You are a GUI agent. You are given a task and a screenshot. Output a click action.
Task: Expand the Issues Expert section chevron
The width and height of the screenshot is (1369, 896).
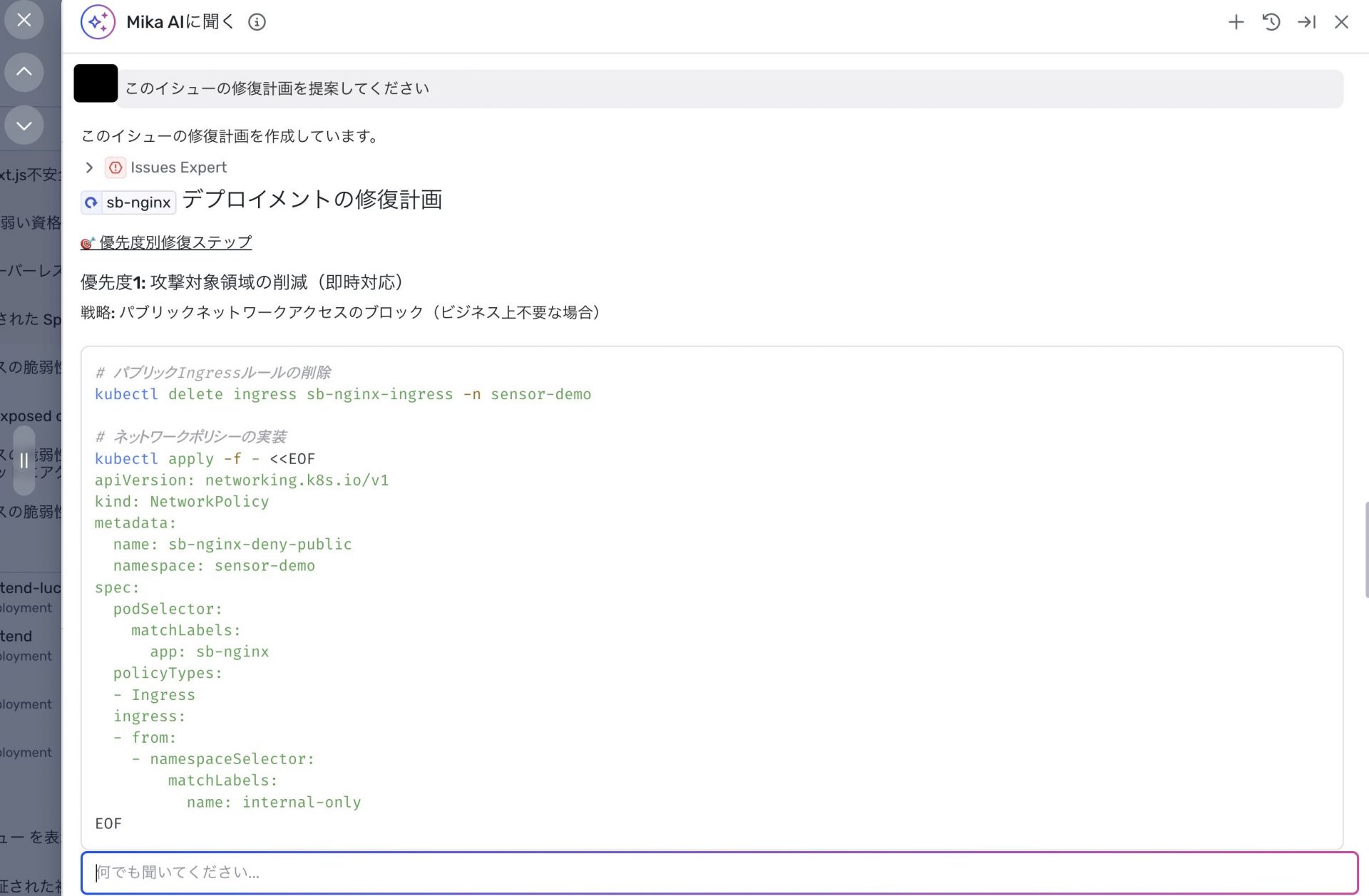coord(89,168)
